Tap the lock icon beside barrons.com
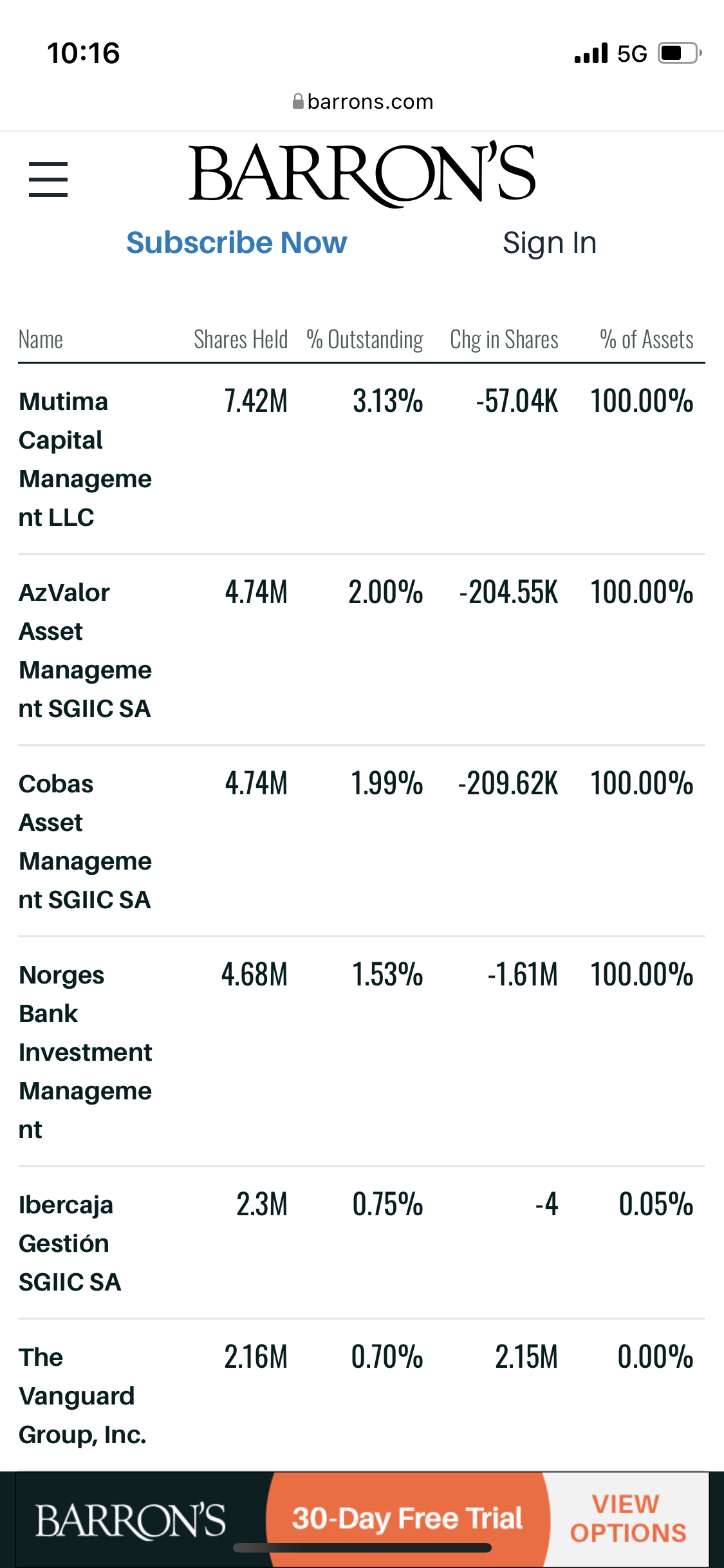The height and width of the screenshot is (1568, 724). 298,101
